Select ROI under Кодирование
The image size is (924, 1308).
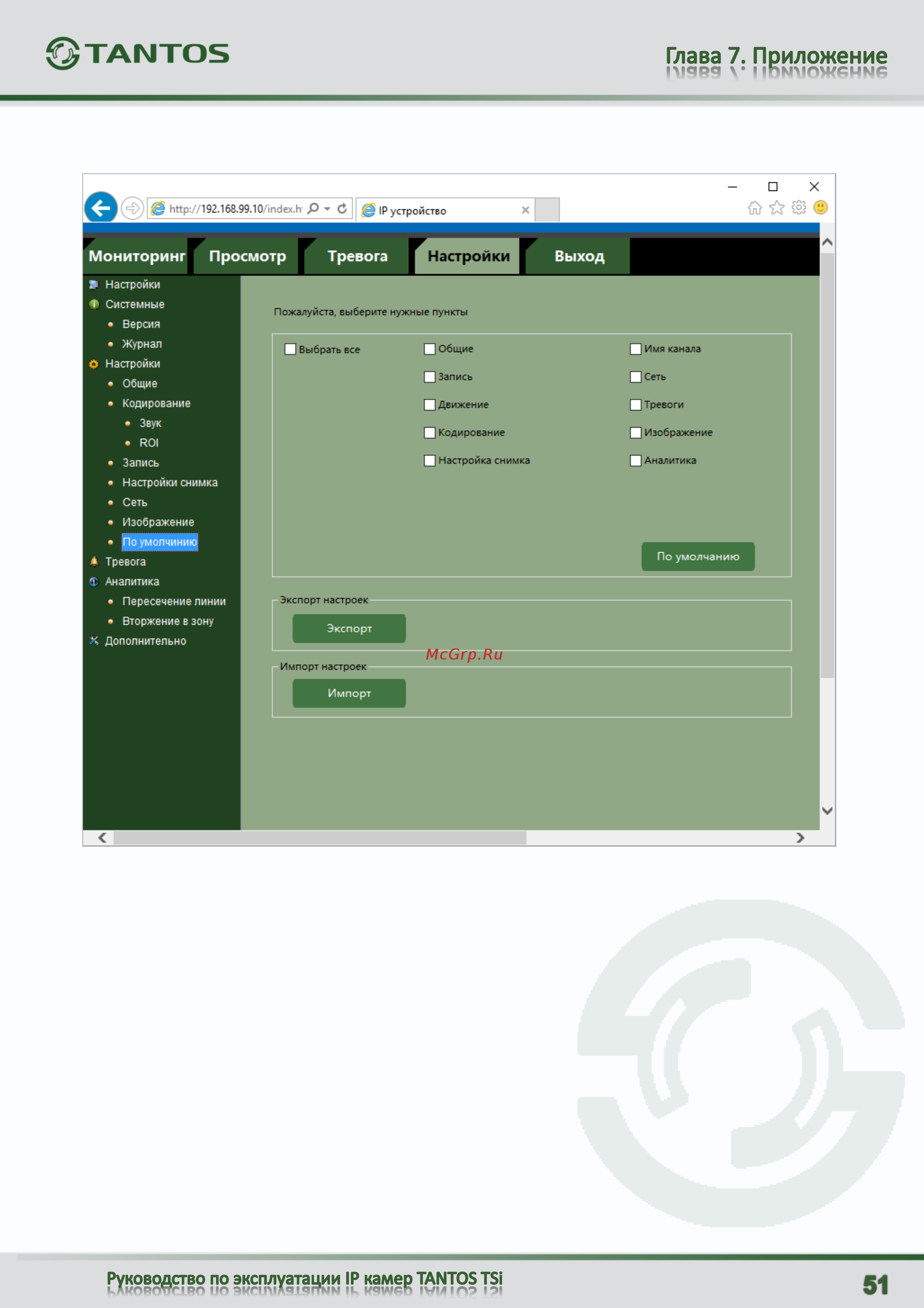(148, 443)
